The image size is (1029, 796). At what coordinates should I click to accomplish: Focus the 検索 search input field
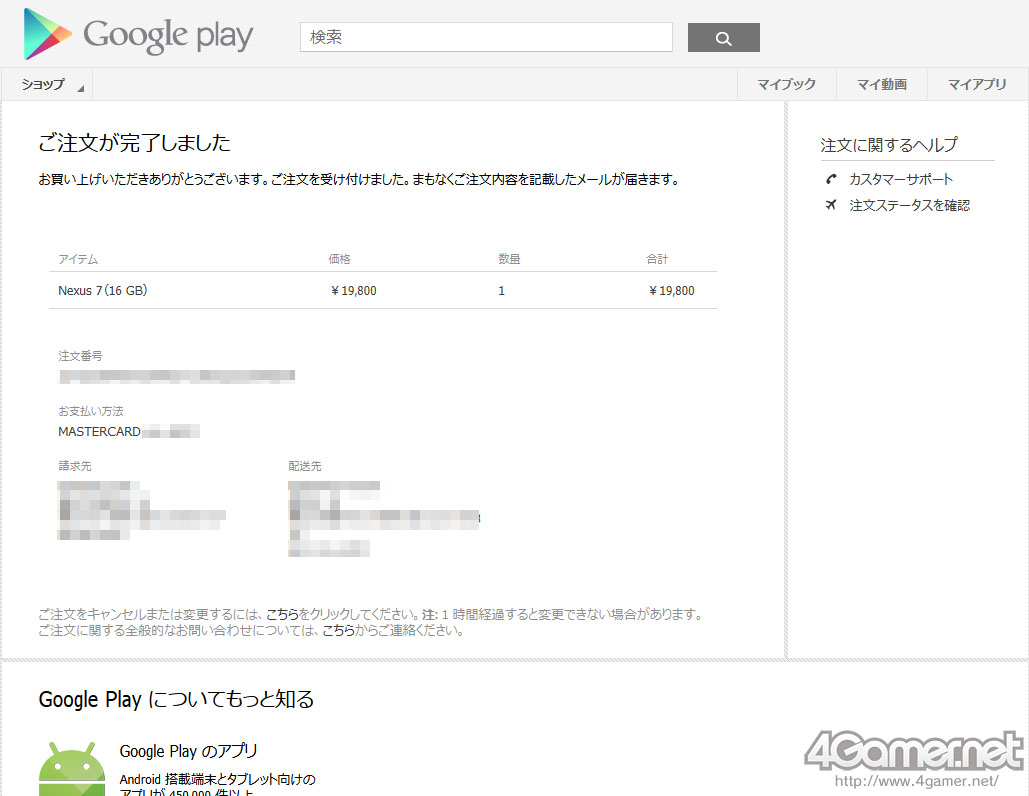486,37
